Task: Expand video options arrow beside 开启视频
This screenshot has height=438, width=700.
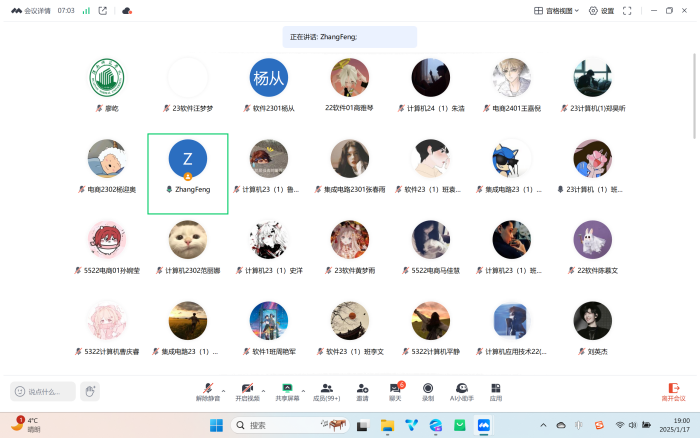Action: click(263, 391)
